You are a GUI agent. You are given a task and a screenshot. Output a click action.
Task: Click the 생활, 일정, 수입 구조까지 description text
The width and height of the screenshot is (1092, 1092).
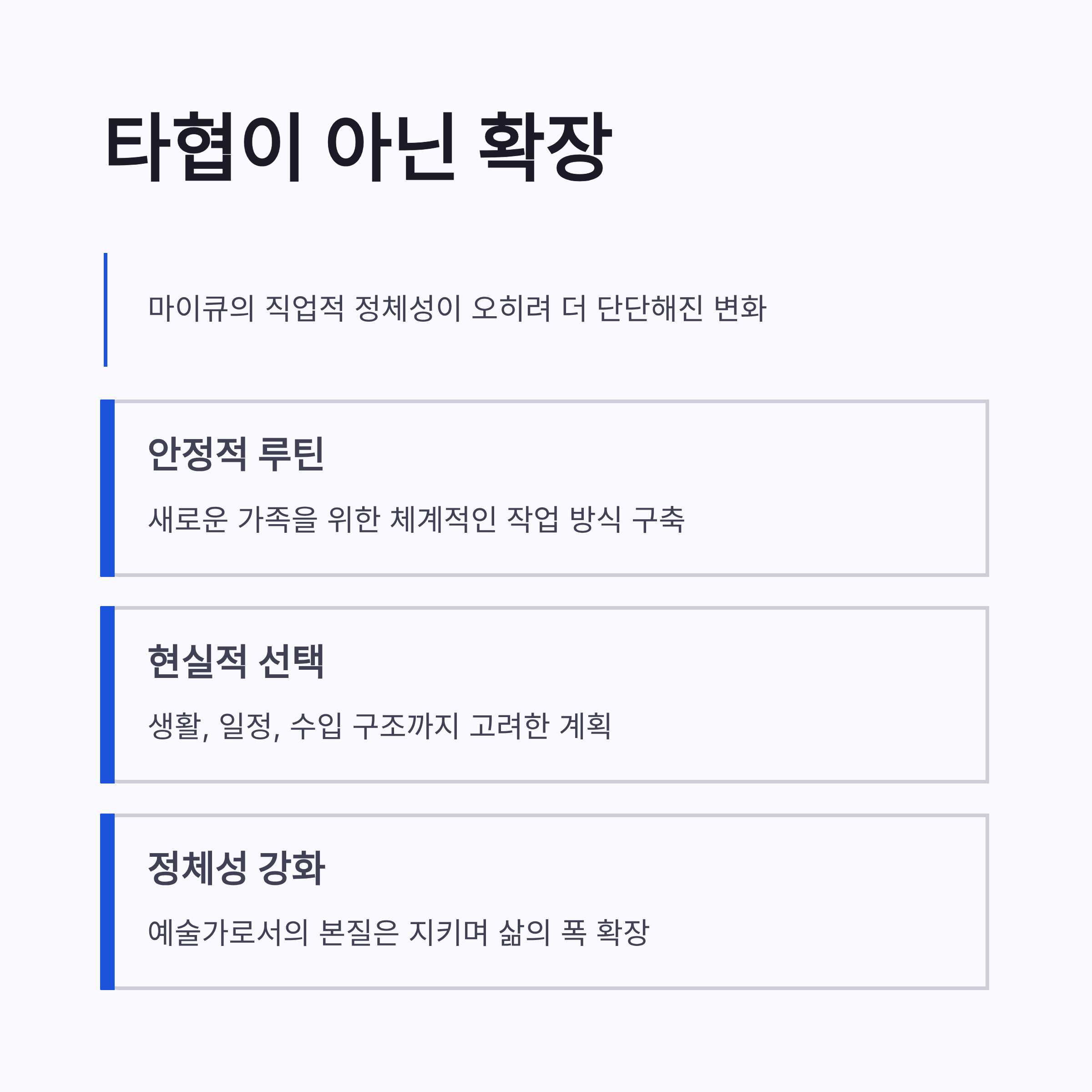pyautogui.click(x=379, y=726)
